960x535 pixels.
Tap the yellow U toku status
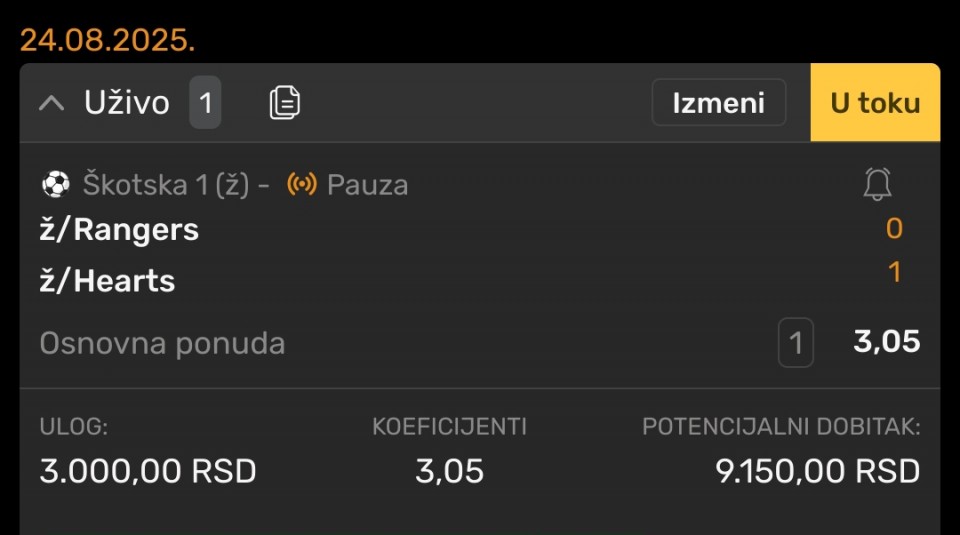coord(875,103)
